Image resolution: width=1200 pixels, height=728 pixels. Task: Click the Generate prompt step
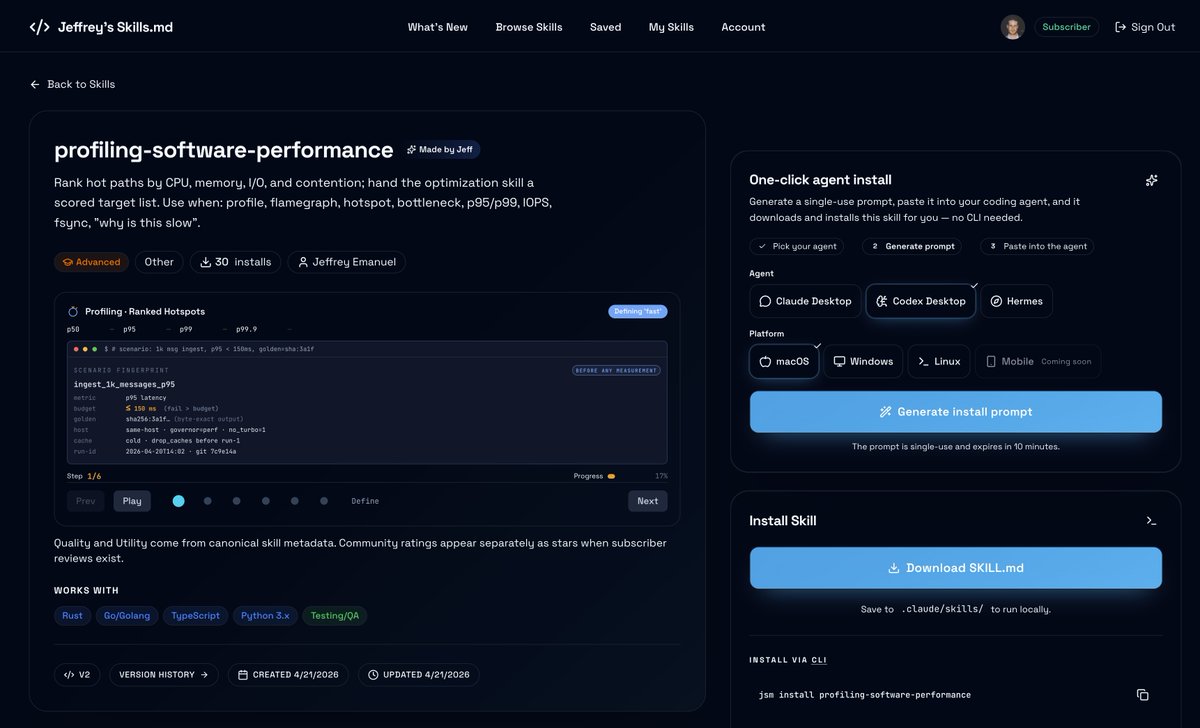[913, 246]
